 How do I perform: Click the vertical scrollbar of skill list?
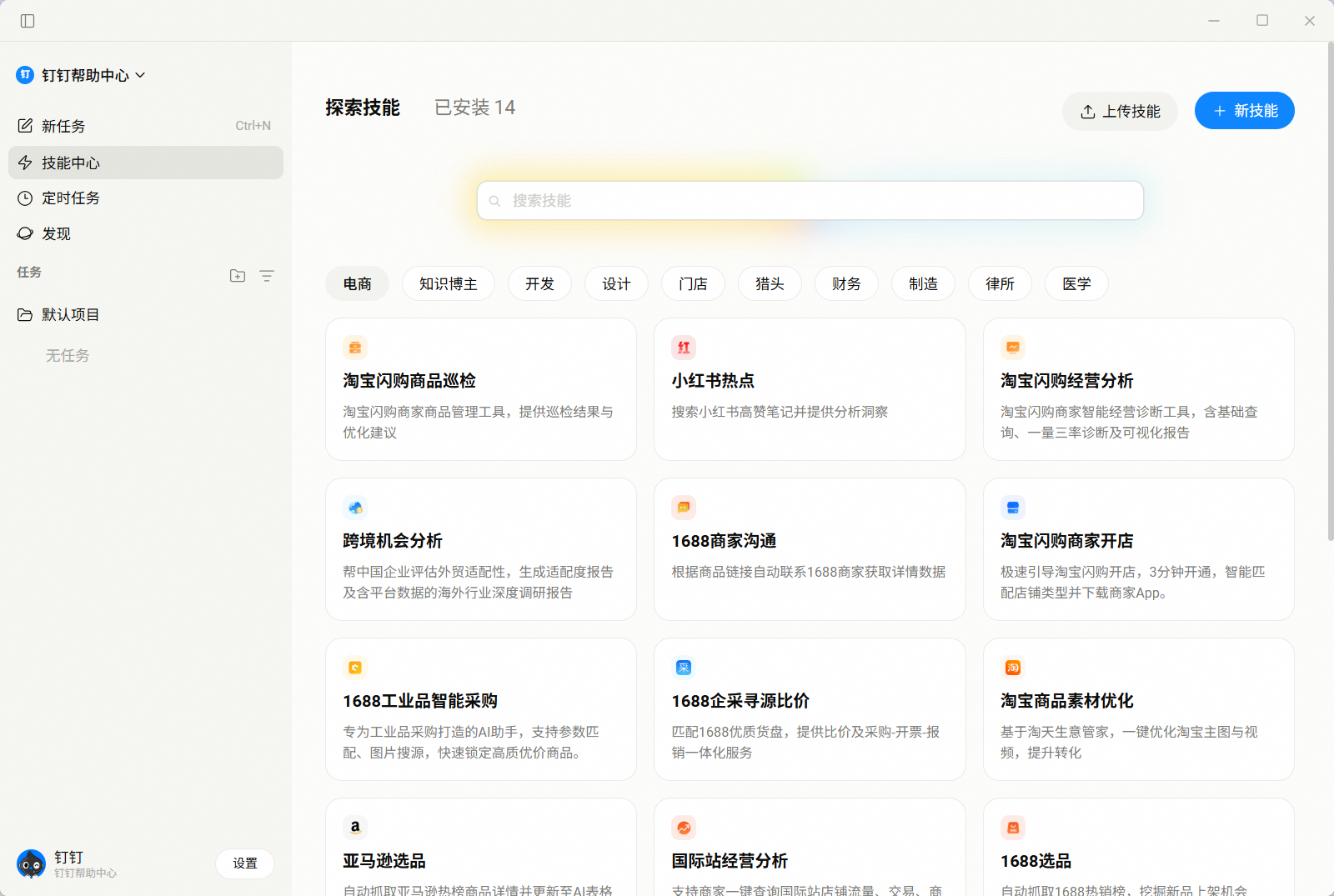pyautogui.click(x=1330, y=292)
